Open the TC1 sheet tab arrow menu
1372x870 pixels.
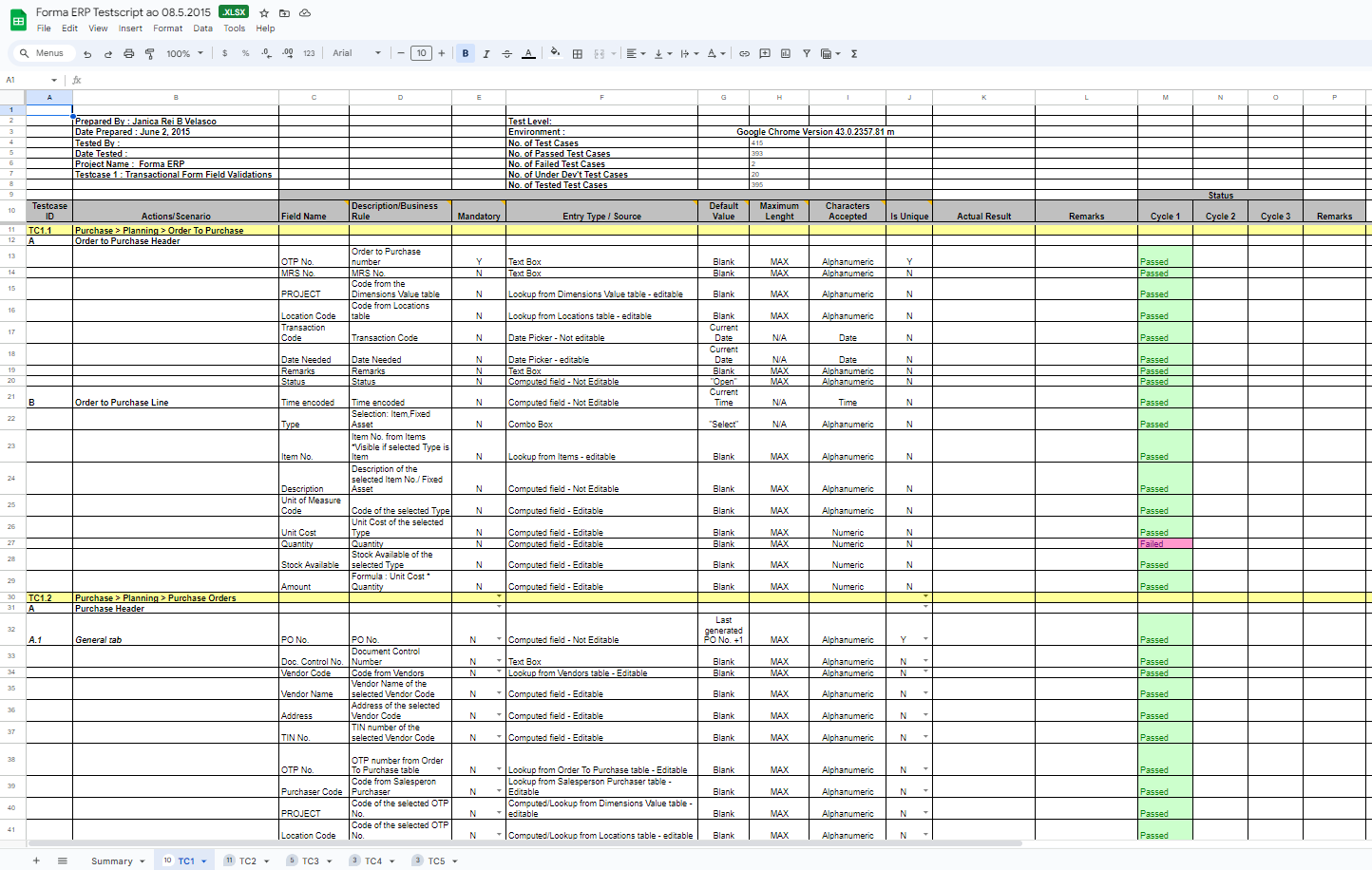click(x=204, y=861)
